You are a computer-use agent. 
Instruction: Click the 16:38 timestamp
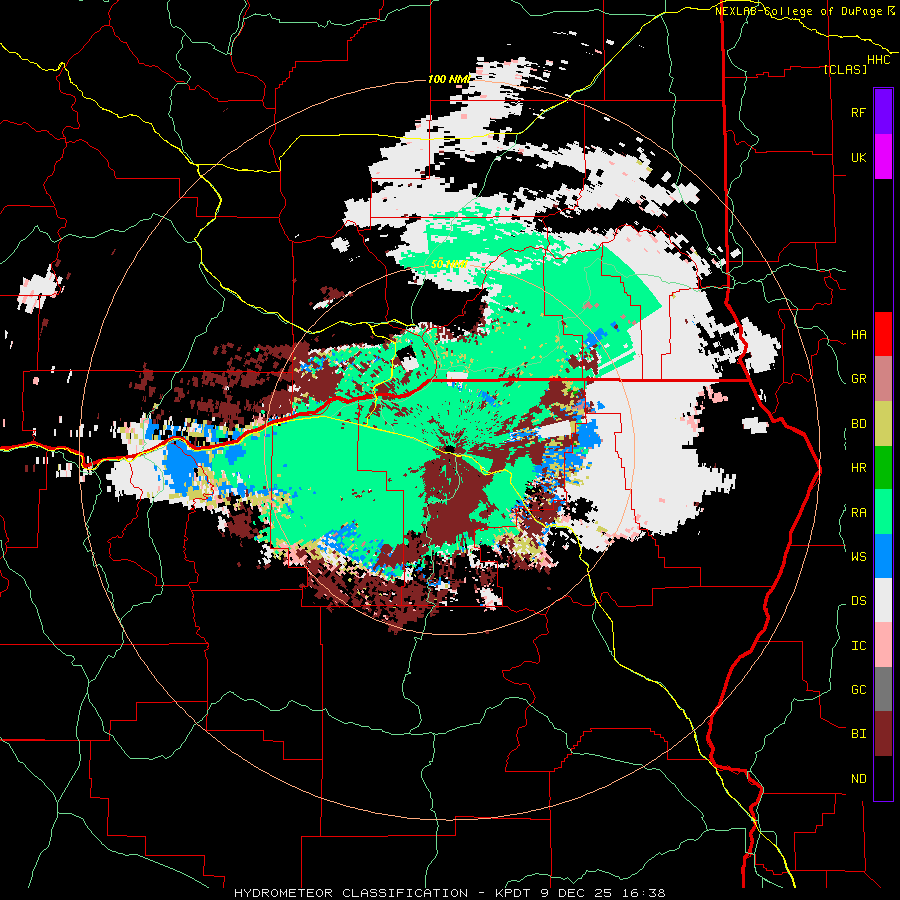643,893
